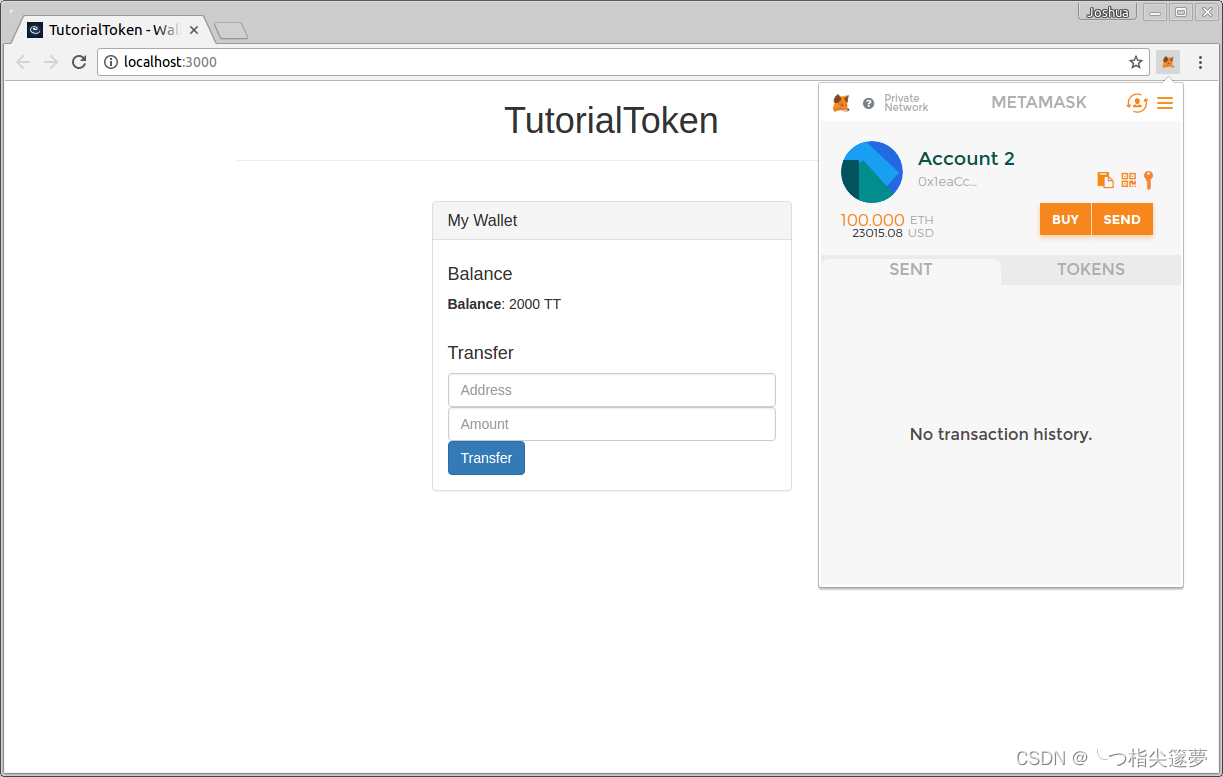This screenshot has width=1223, height=777.
Task: Click the network help question mark icon
Action: pos(868,103)
